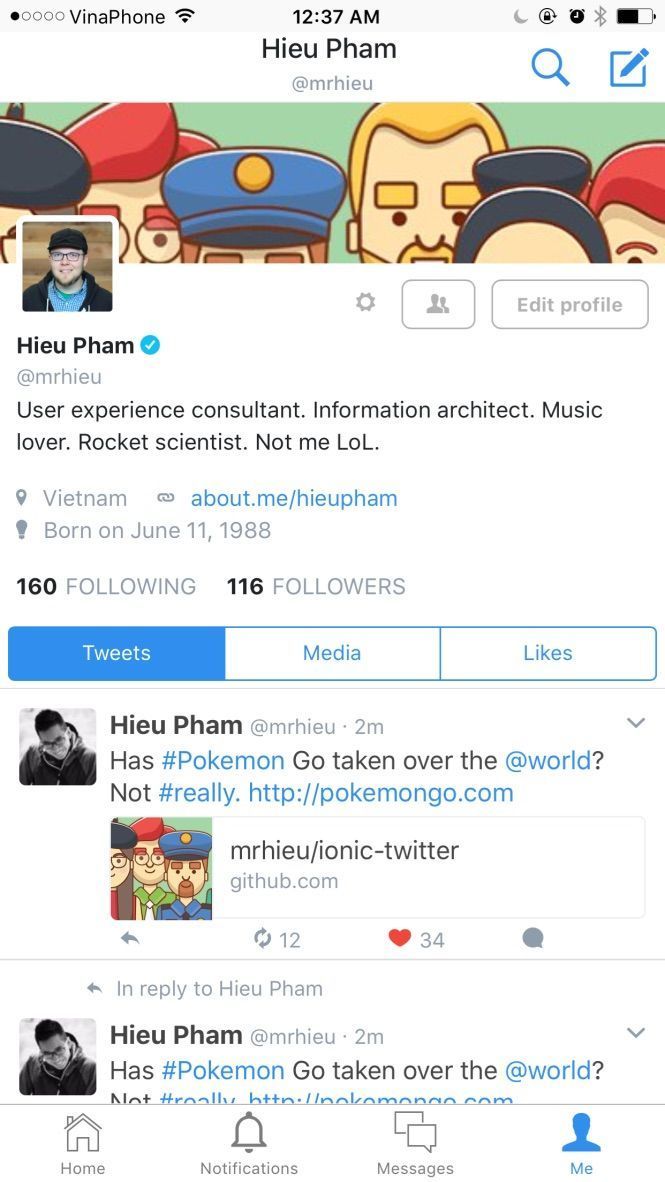Open profile settings gear
Viewport: 665px width, 1182px height.
click(x=366, y=303)
